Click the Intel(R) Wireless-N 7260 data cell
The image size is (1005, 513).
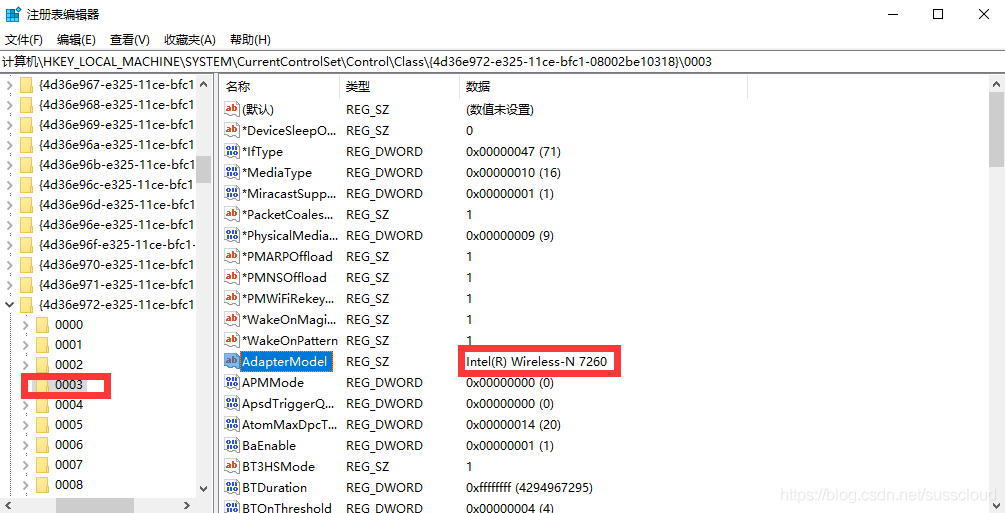(x=536, y=362)
